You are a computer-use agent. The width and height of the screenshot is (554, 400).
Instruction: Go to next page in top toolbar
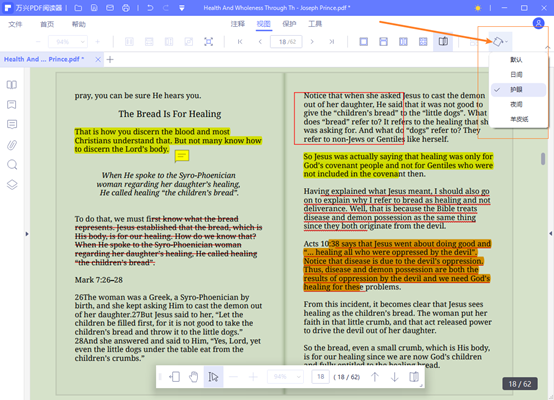pos(312,42)
